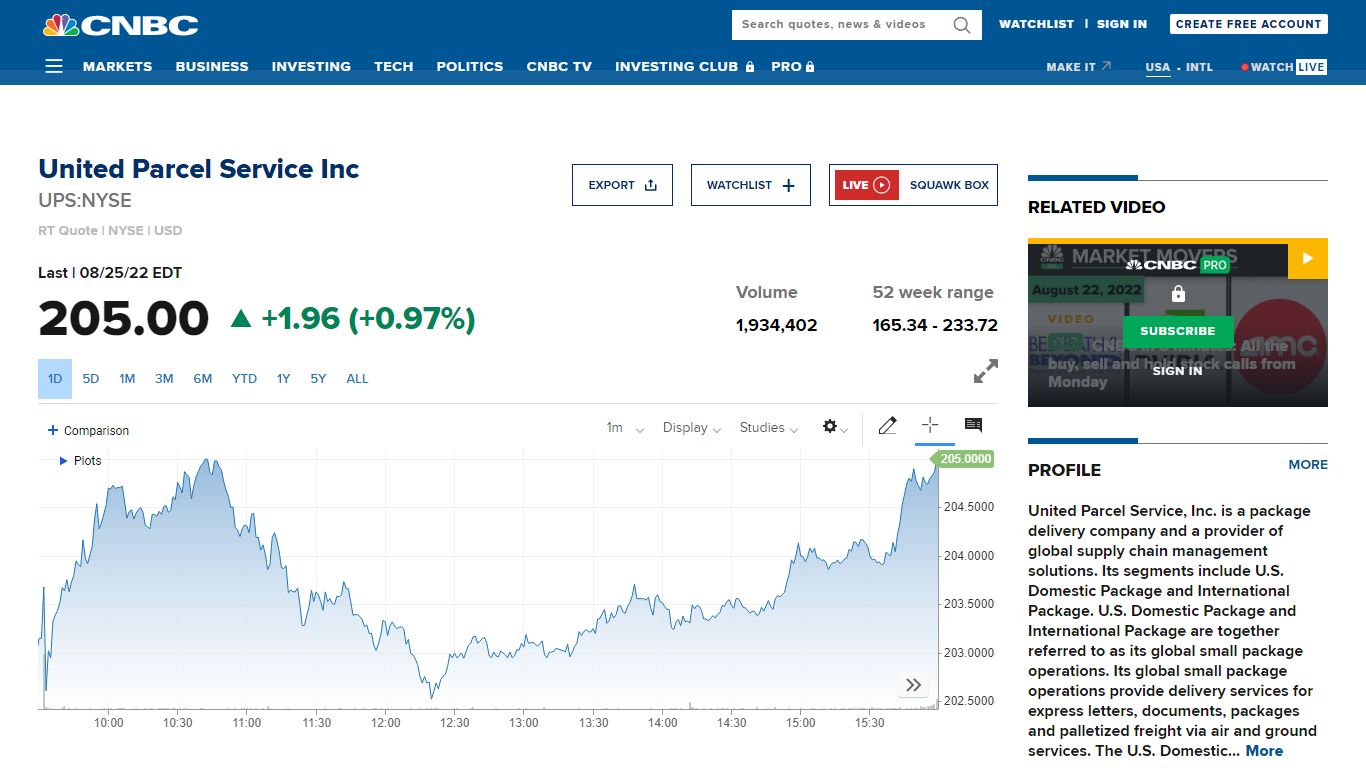Switch to INTL edition

pos(1199,67)
